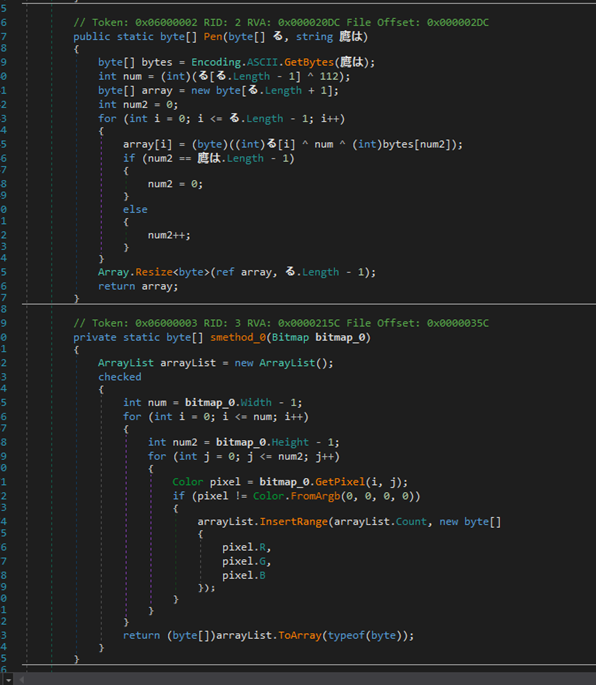Jump to the GetBytes method call
This screenshot has height=685, width=596.
pos(309,62)
